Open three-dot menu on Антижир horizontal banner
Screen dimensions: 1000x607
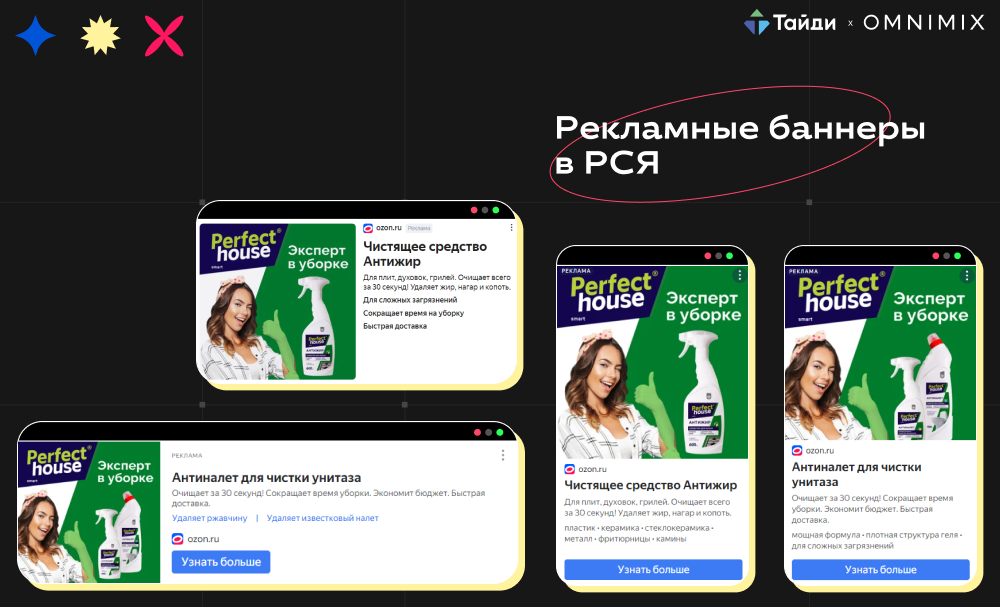point(511,228)
